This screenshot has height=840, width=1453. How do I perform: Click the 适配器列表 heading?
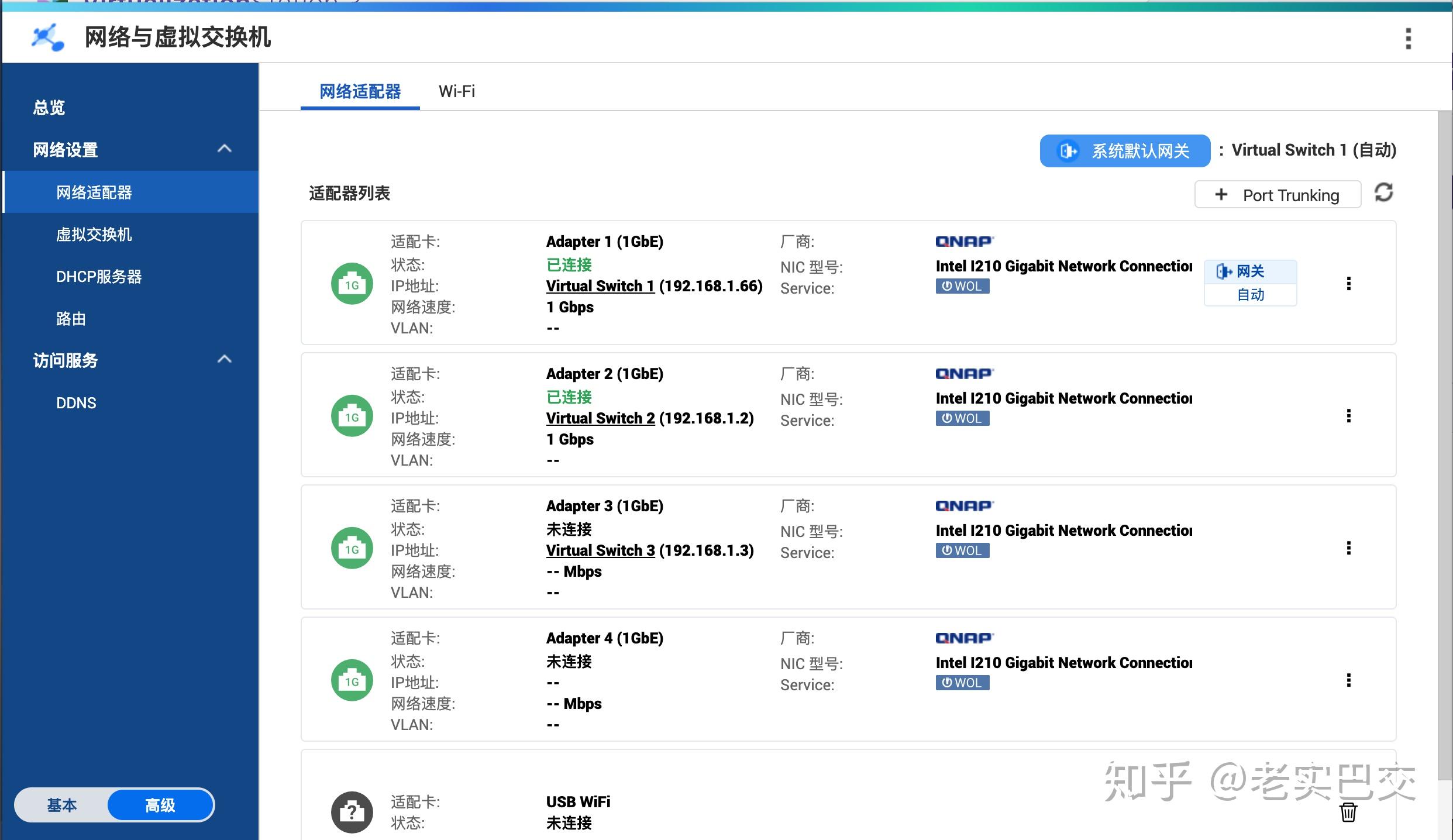(349, 193)
